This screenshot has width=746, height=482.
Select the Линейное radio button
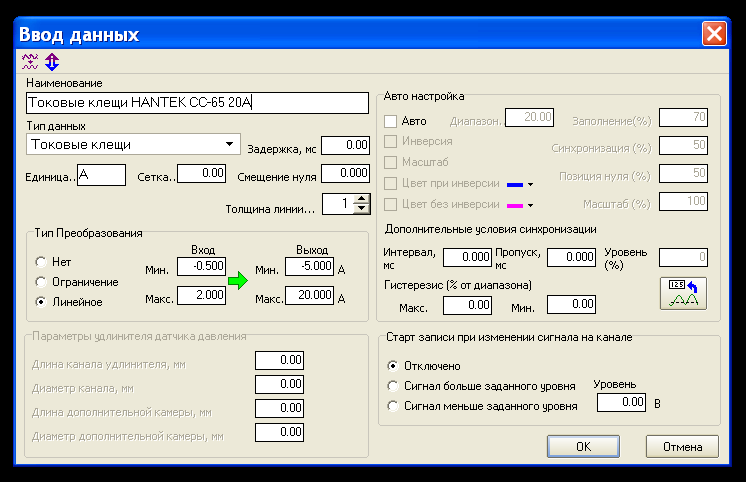[x=41, y=302]
